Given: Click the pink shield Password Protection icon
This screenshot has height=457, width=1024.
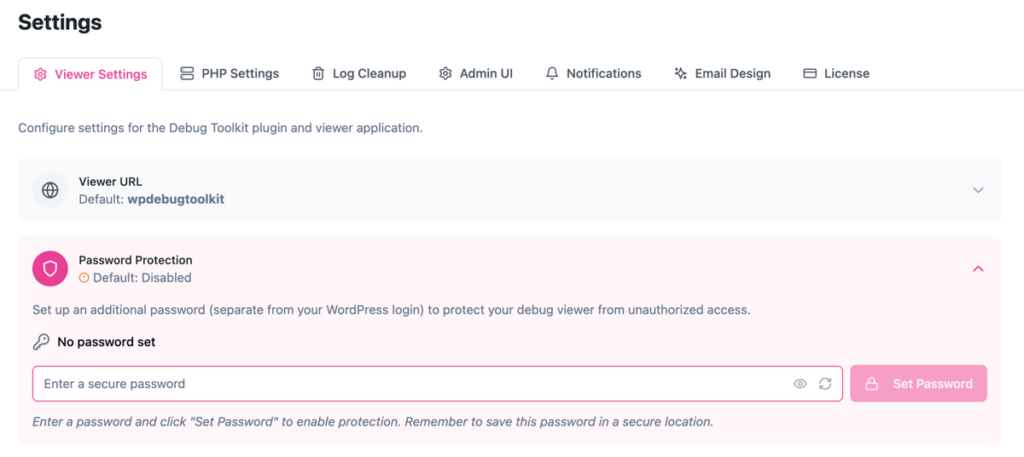Looking at the screenshot, I should 50,268.
